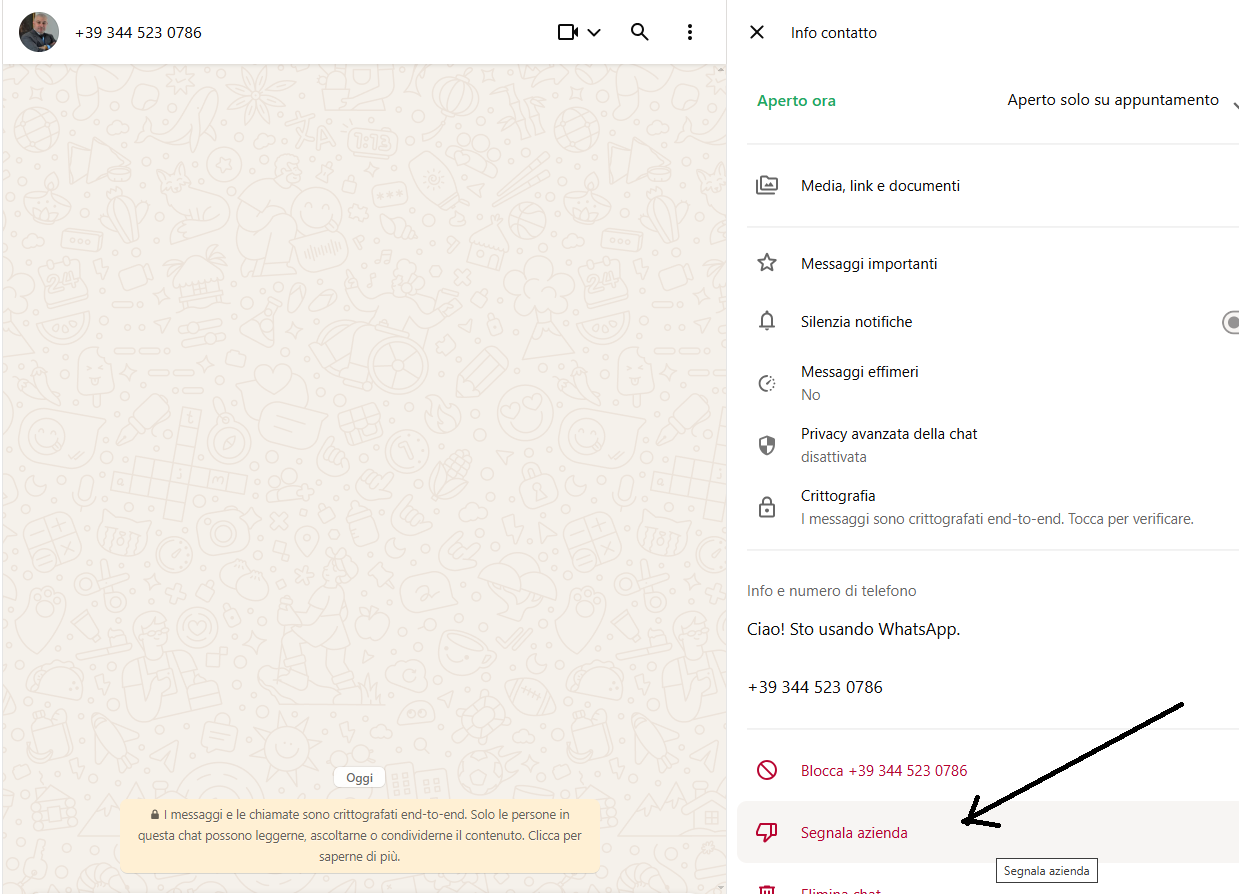Click the video call camera icon
This screenshot has height=894, width=1239.
coord(568,32)
